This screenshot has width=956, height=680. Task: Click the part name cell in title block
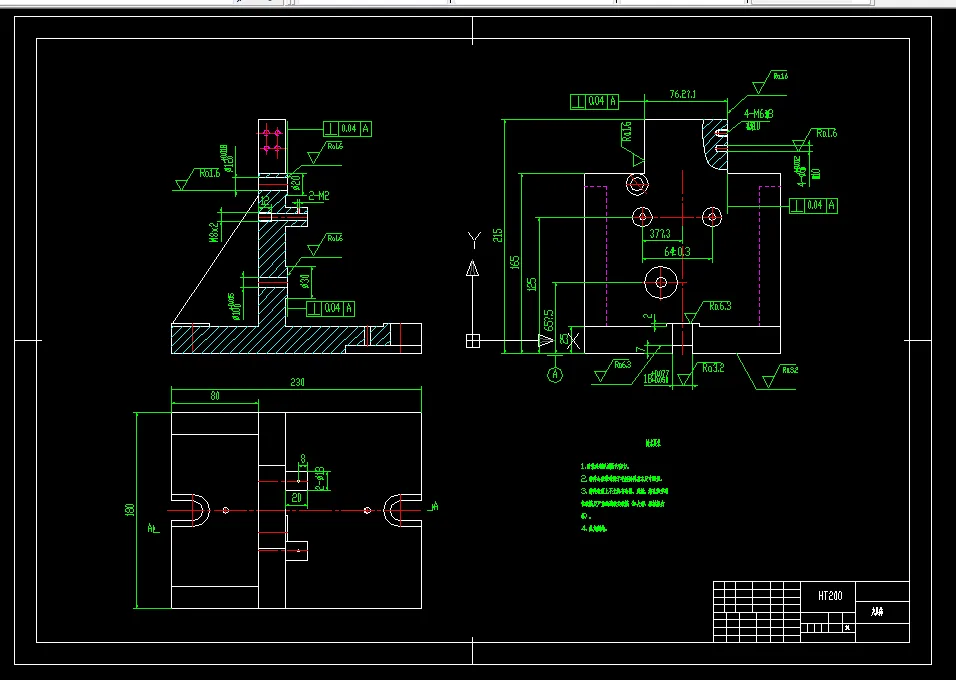tap(882, 612)
